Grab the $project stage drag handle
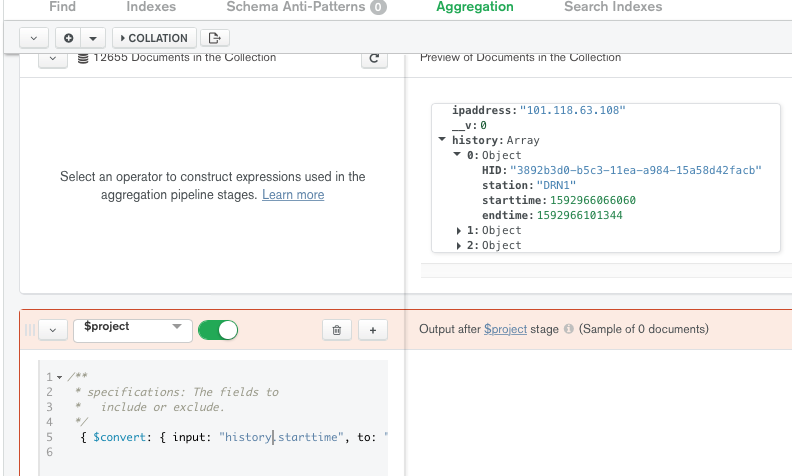This screenshot has width=792, height=476. [x=29, y=330]
